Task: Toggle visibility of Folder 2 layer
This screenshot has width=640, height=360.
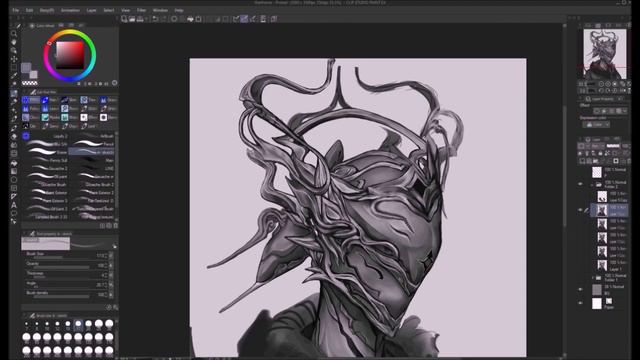Action: point(581,184)
